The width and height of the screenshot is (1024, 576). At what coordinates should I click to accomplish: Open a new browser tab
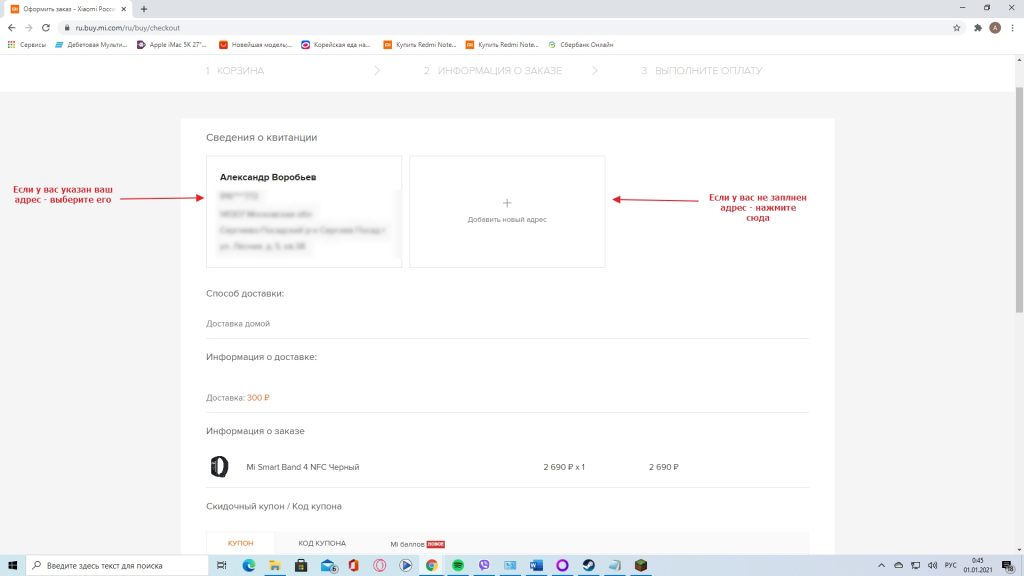144,9
